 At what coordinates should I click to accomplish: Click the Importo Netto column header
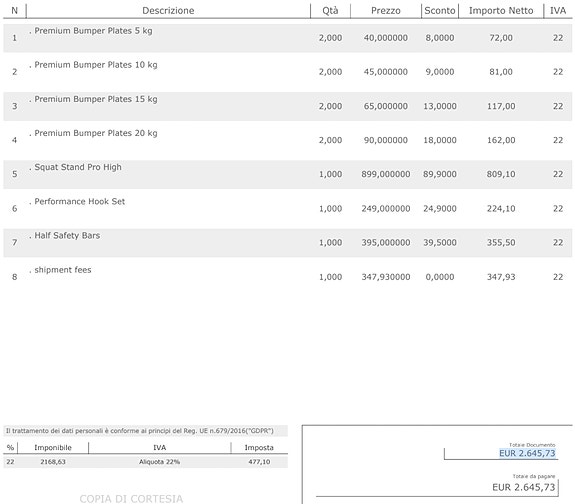coord(501,11)
